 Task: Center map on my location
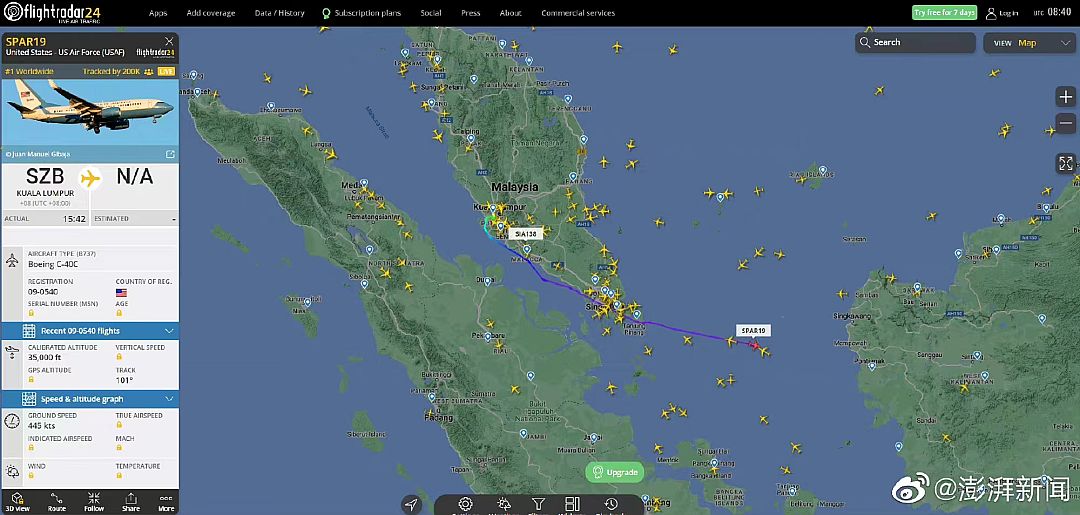(x=411, y=505)
